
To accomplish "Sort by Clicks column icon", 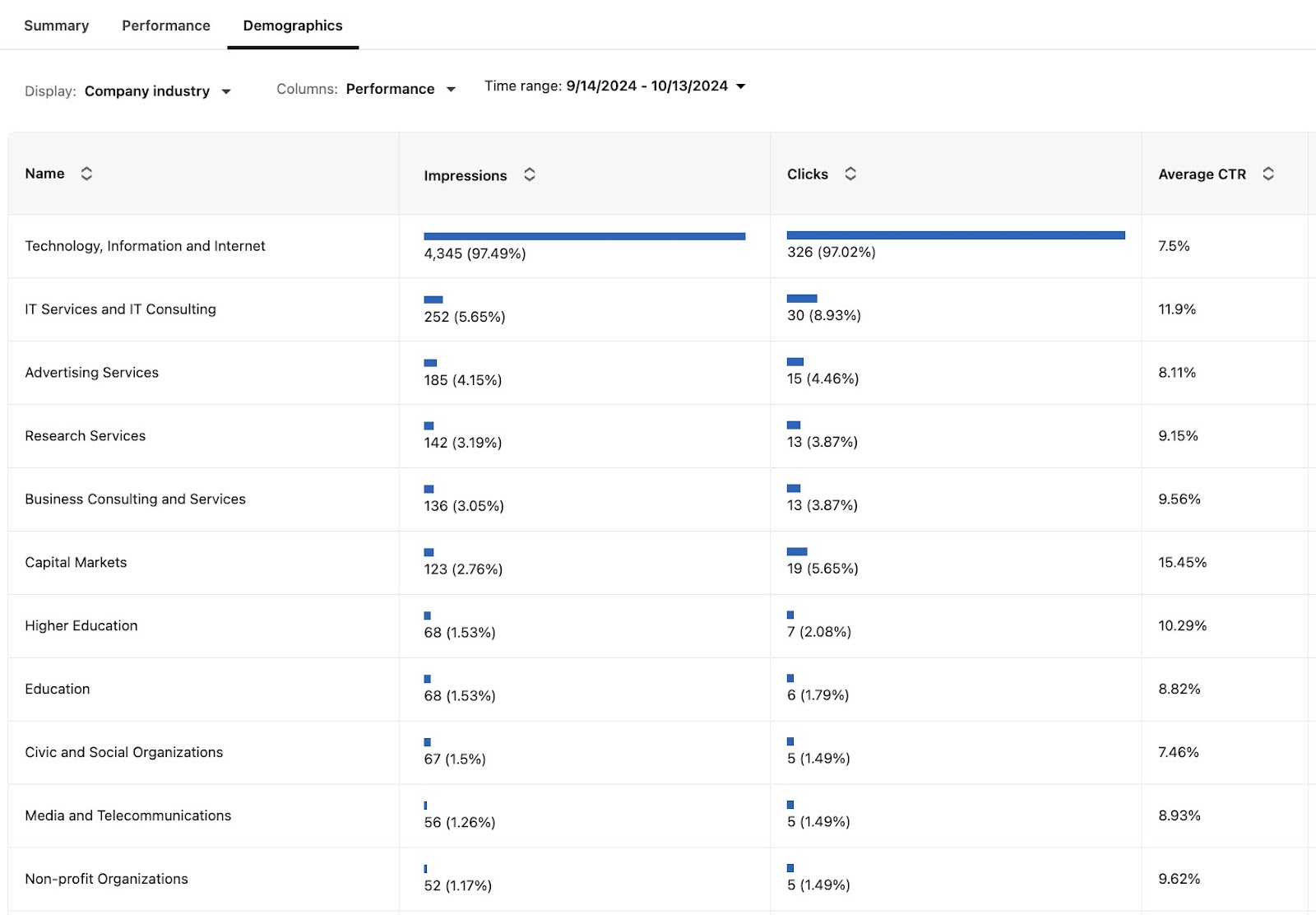I will pyautogui.click(x=850, y=174).
